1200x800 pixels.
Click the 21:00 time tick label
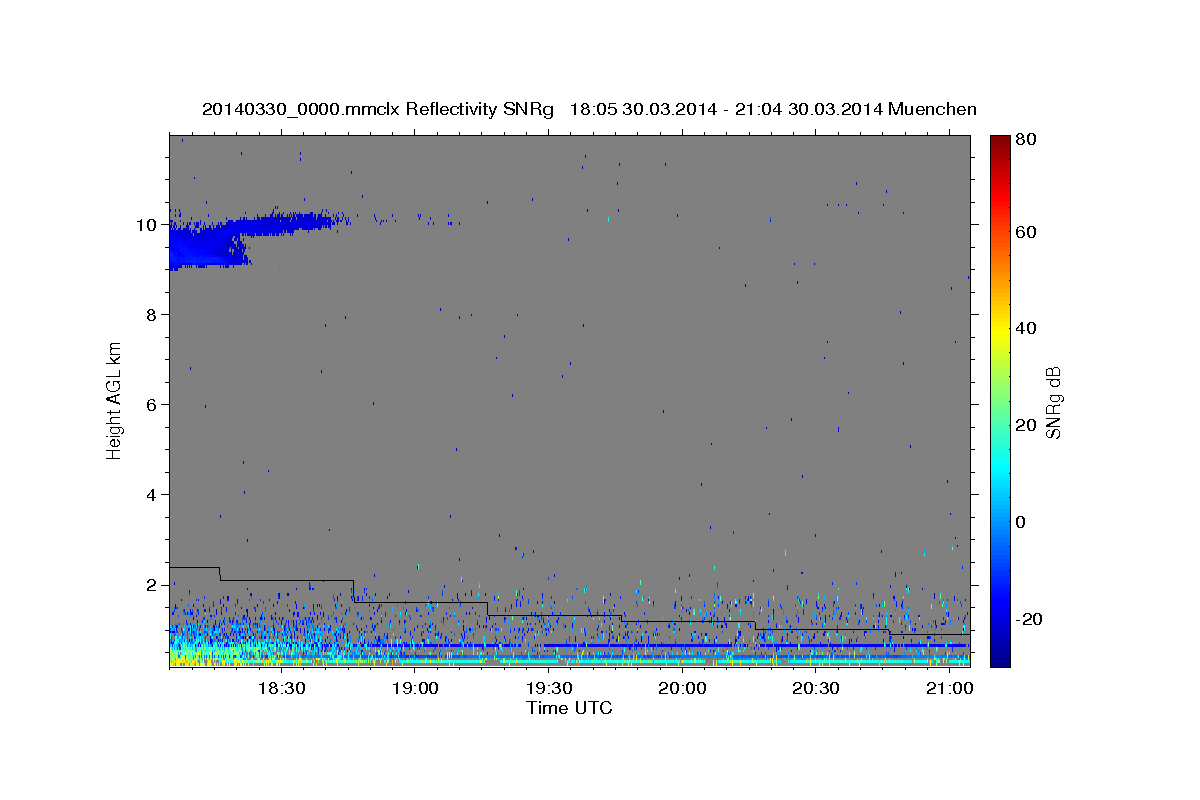(x=949, y=689)
